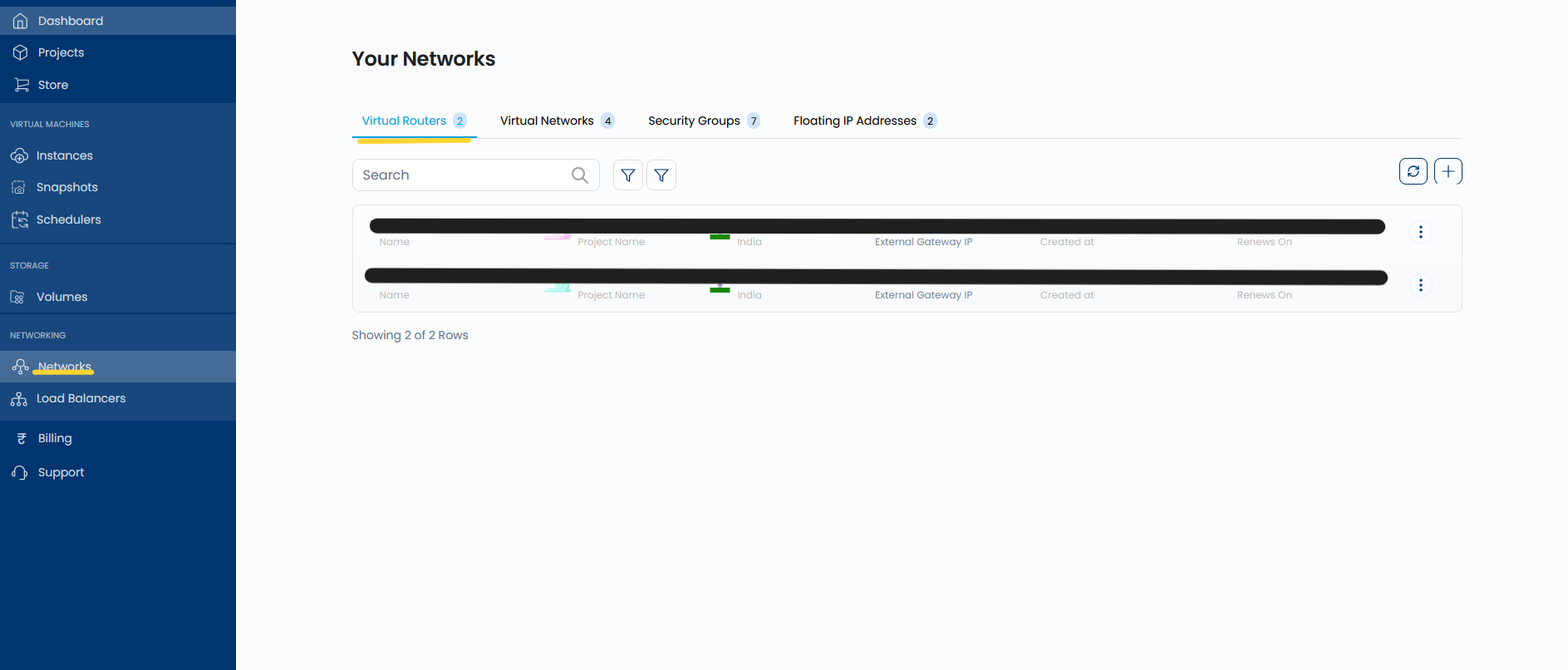Open the Dashboard page
1568x670 pixels.
point(118,21)
